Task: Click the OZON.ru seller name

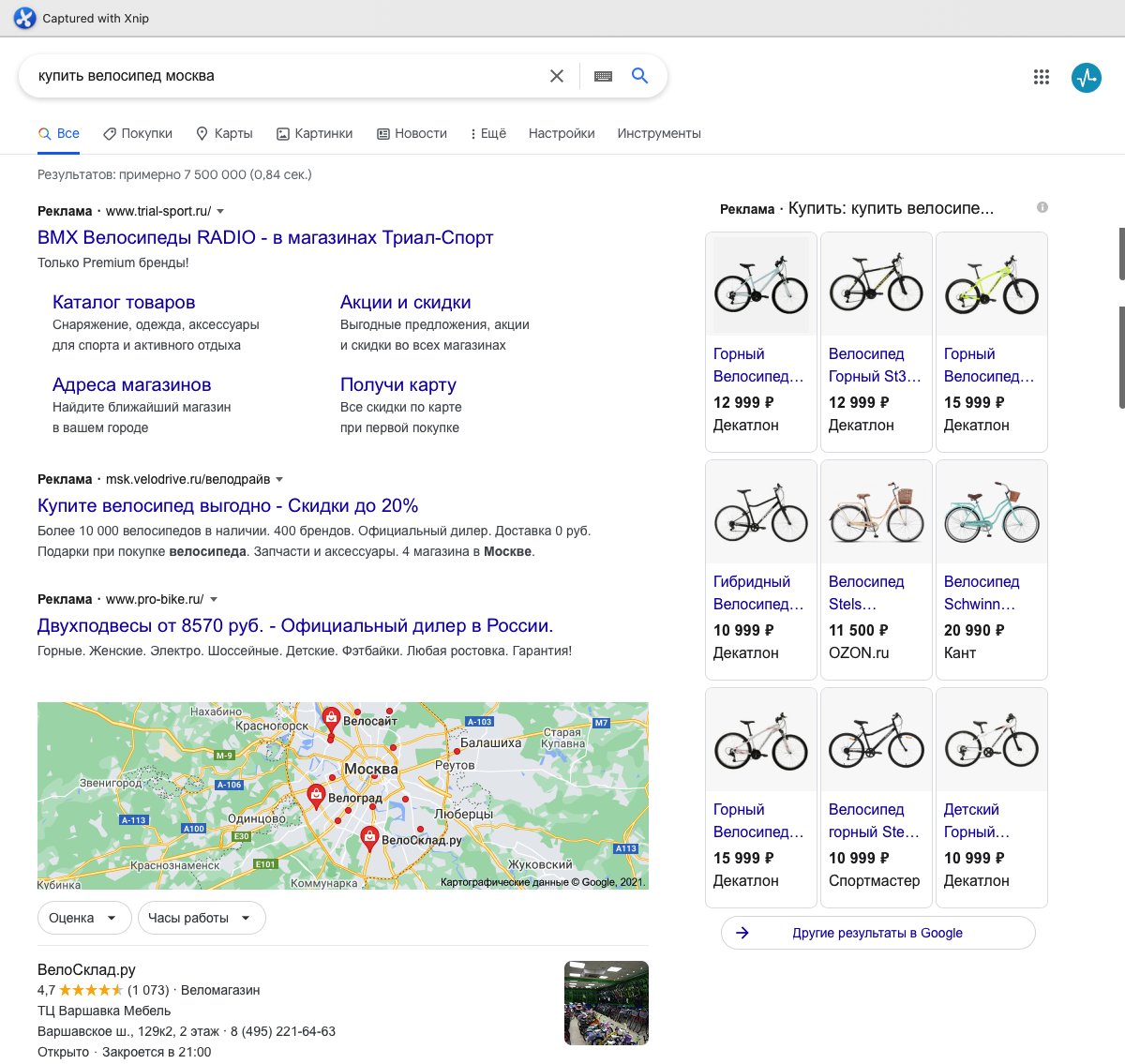Action: 859,653
